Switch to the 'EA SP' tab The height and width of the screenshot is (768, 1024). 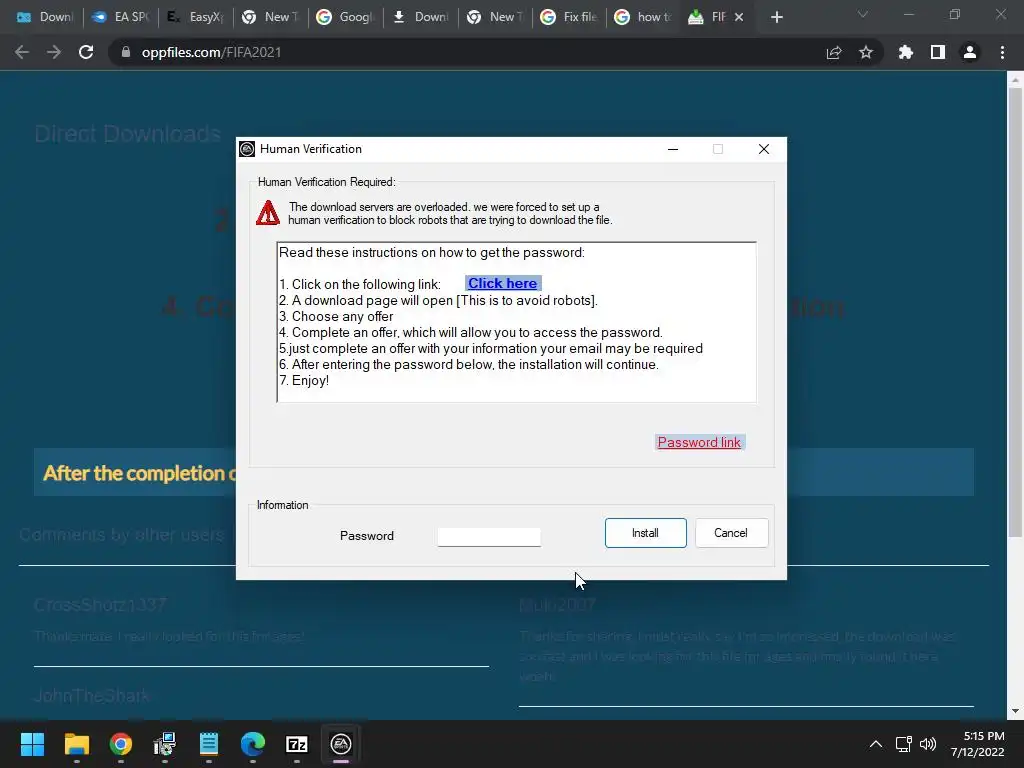[120, 17]
